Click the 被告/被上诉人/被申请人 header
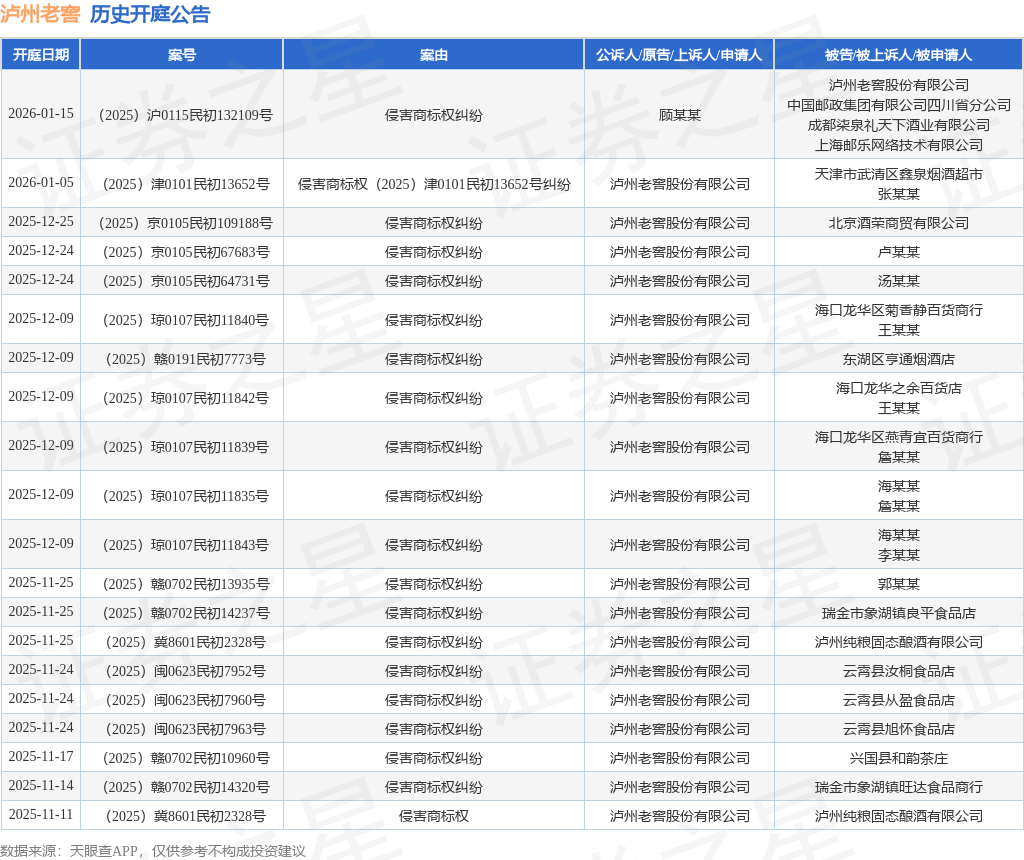Screen dimensions: 1024x860 coord(899,55)
